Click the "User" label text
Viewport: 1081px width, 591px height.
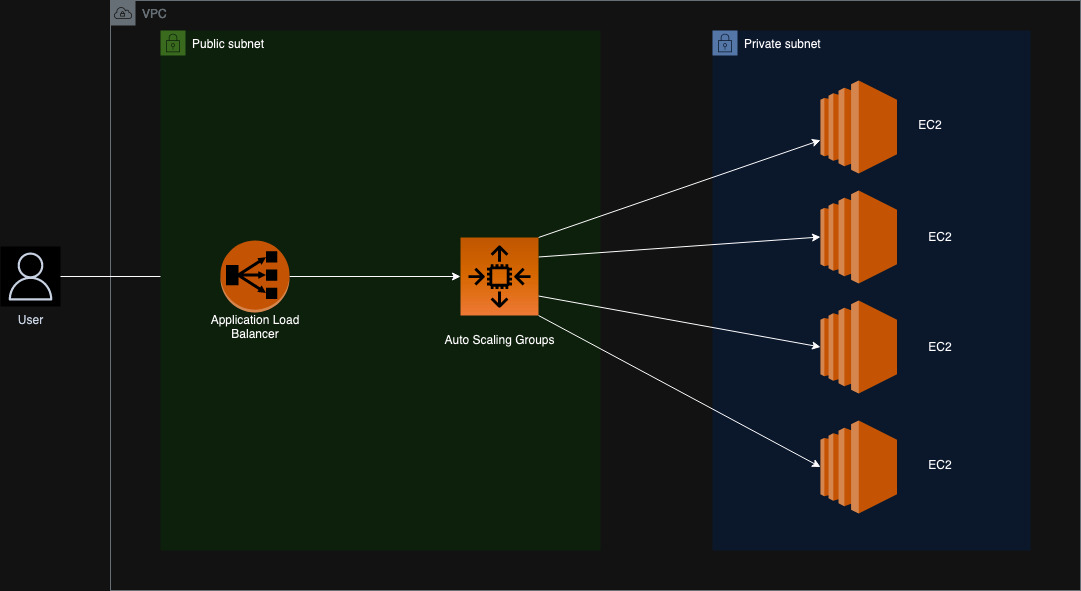point(30,320)
